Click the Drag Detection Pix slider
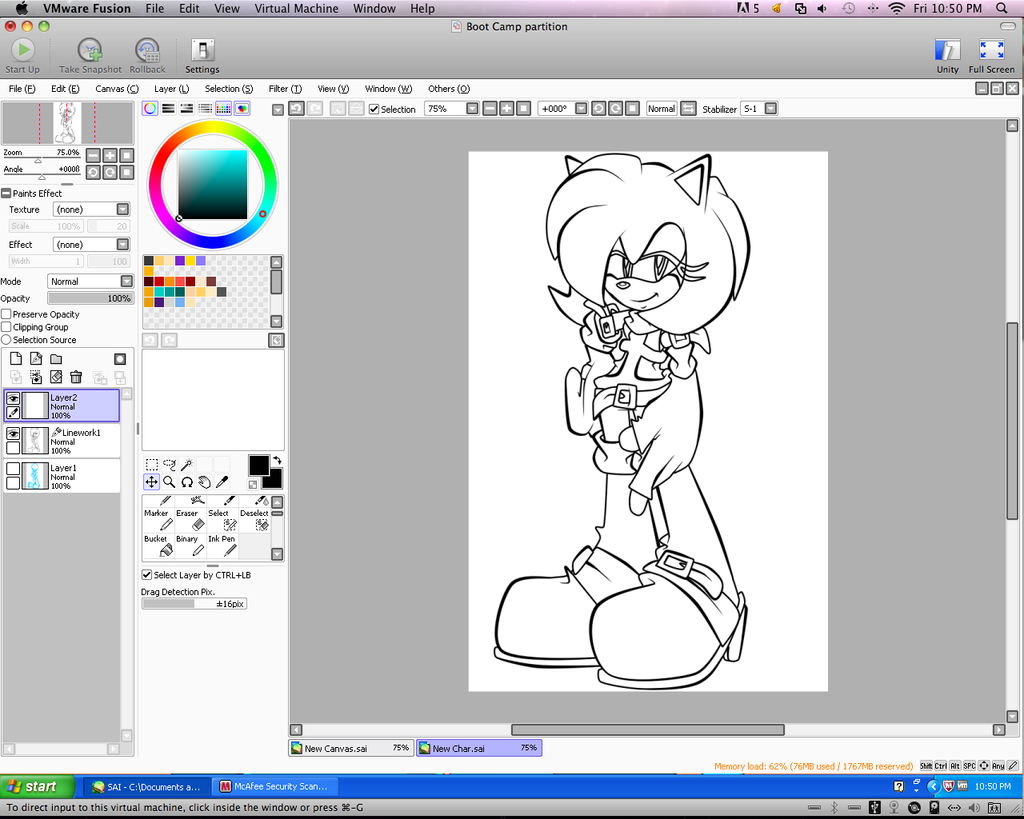The height and width of the screenshot is (819, 1024). pyautogui.click(x=194, y=603)
